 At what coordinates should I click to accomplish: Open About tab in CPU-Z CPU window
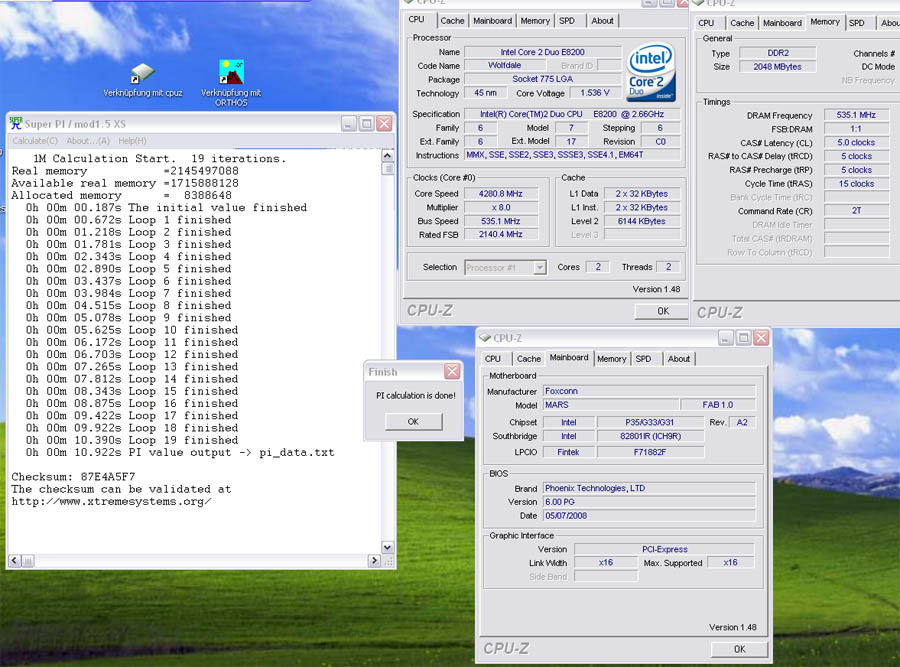602,21
